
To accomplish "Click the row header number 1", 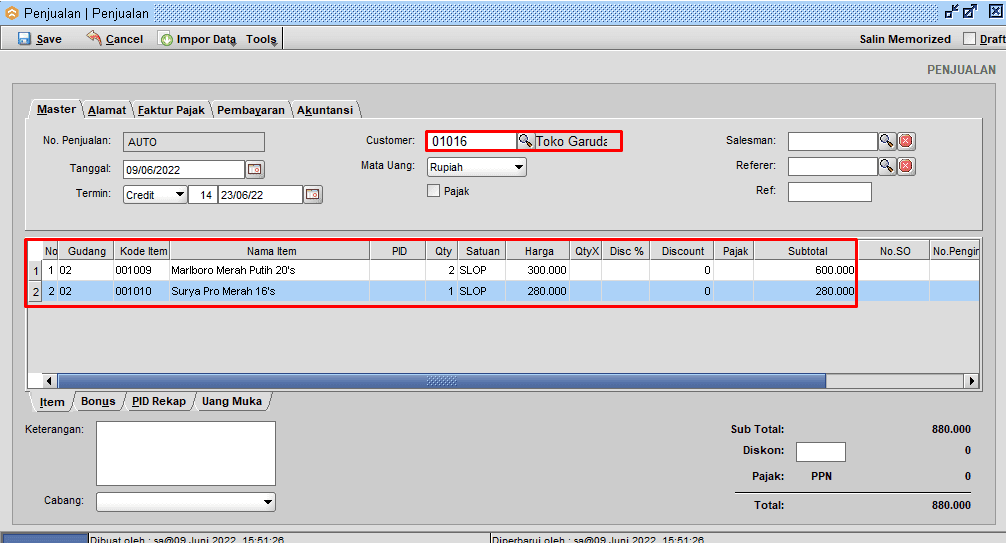I will 35,271.
